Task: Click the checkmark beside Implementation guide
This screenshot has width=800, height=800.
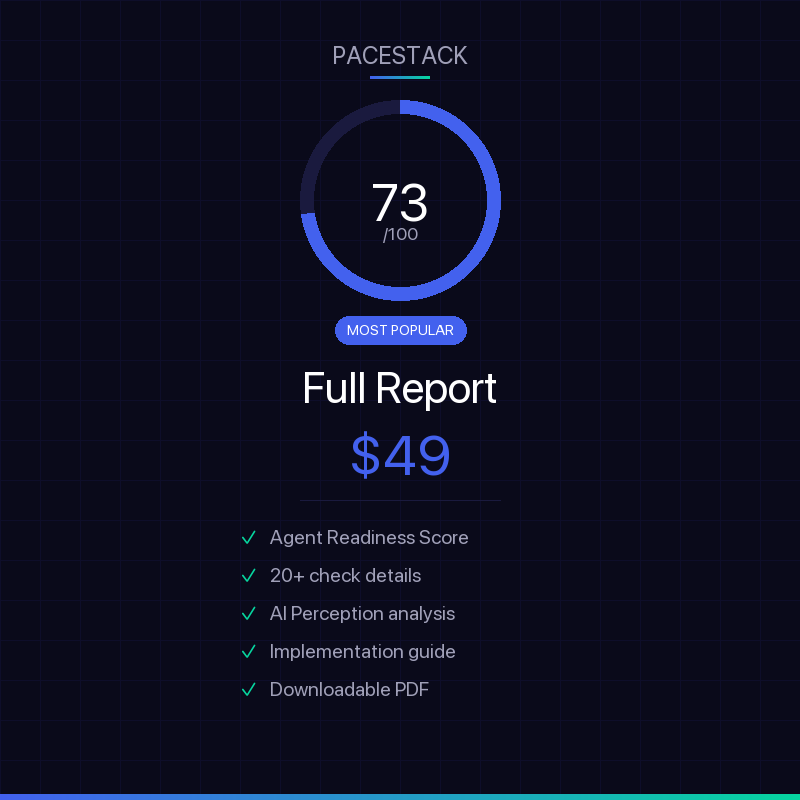Action: pyautogui.click(x=248, y=652)
